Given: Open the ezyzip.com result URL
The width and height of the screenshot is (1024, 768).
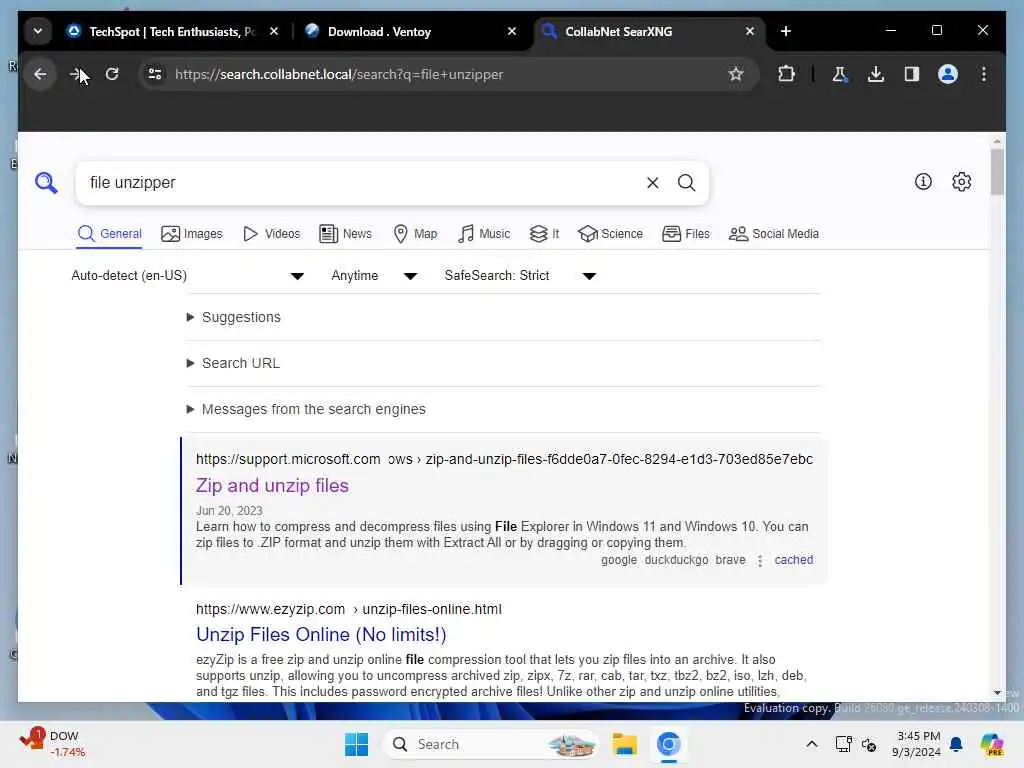Looking at the screenshot, I should 349,609.
